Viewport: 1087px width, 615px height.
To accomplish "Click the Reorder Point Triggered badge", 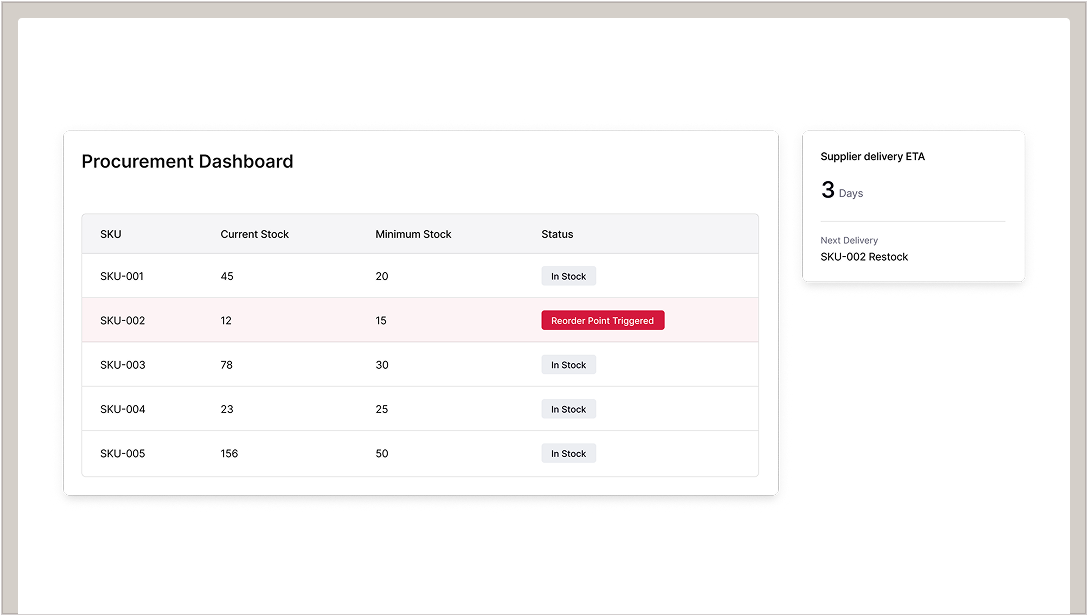I will 602,321.
